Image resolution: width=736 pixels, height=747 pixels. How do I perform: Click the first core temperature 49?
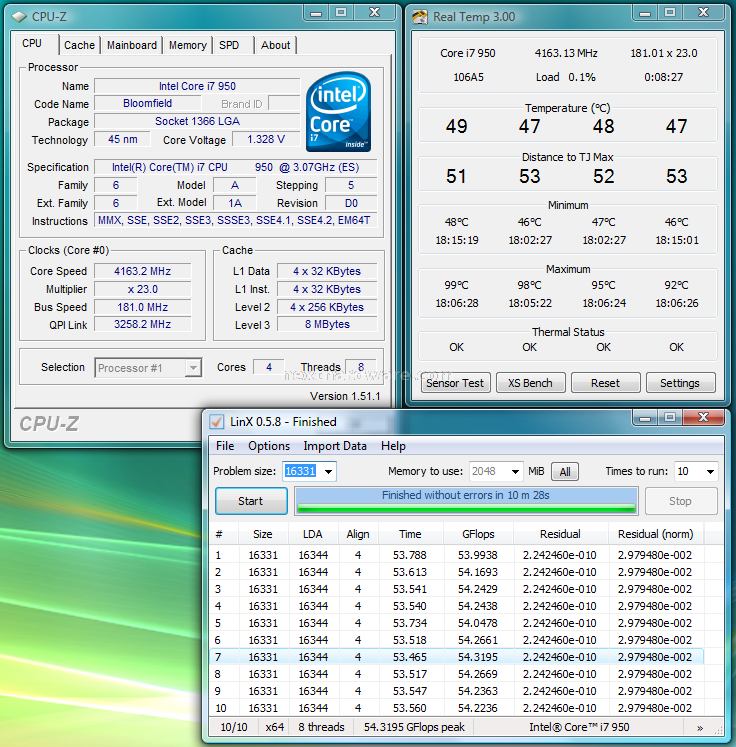[x=456, y=126]
